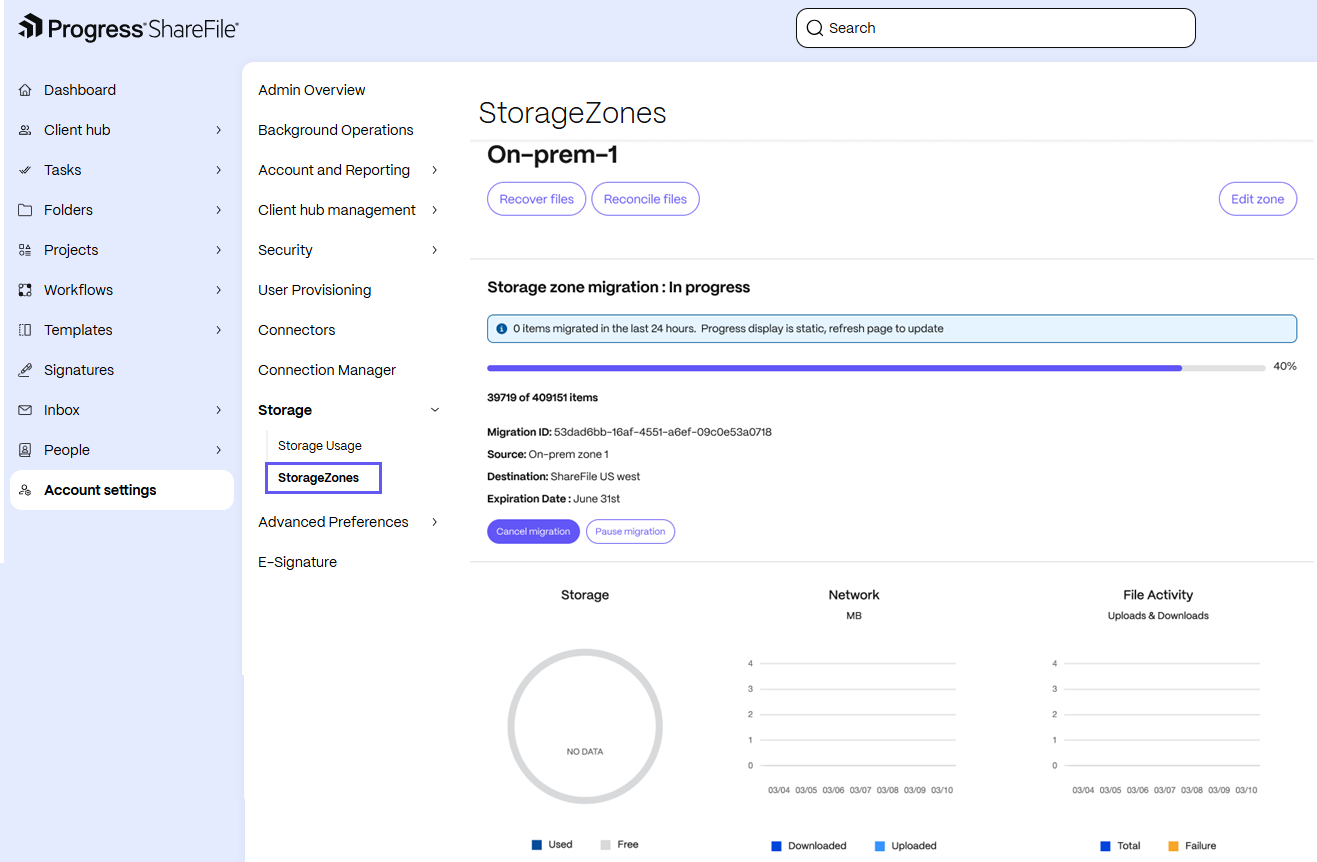
Task: Expand the Tasks sidebar chevron
Action: click(219, 170)
